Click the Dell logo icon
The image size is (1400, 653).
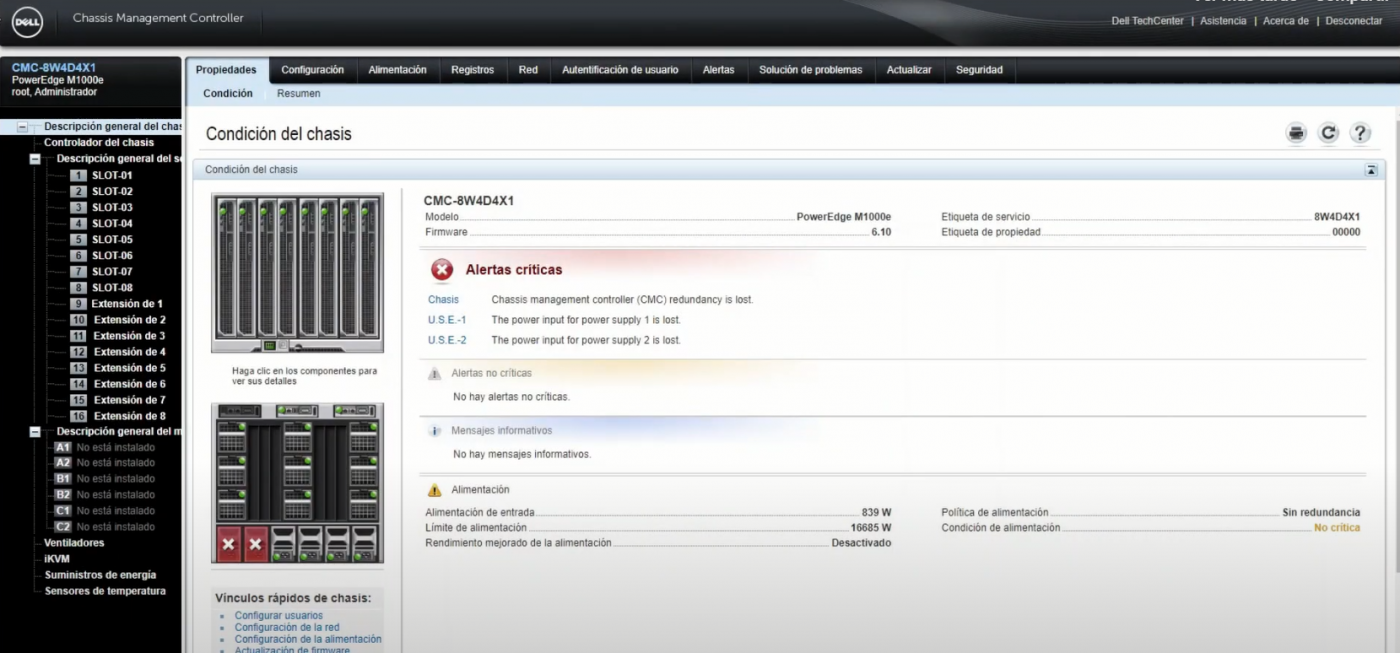pos(26,21)
